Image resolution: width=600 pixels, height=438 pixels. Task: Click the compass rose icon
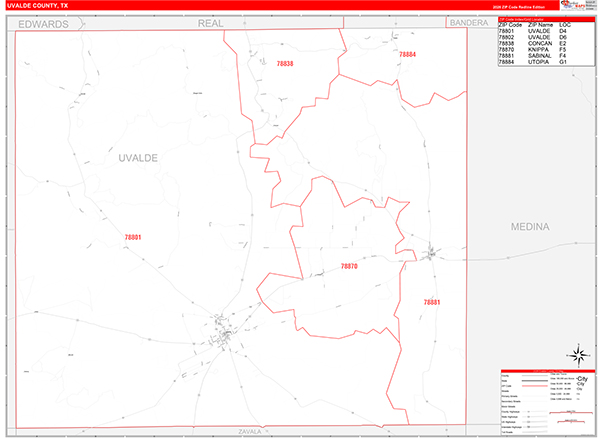[579, 356]
